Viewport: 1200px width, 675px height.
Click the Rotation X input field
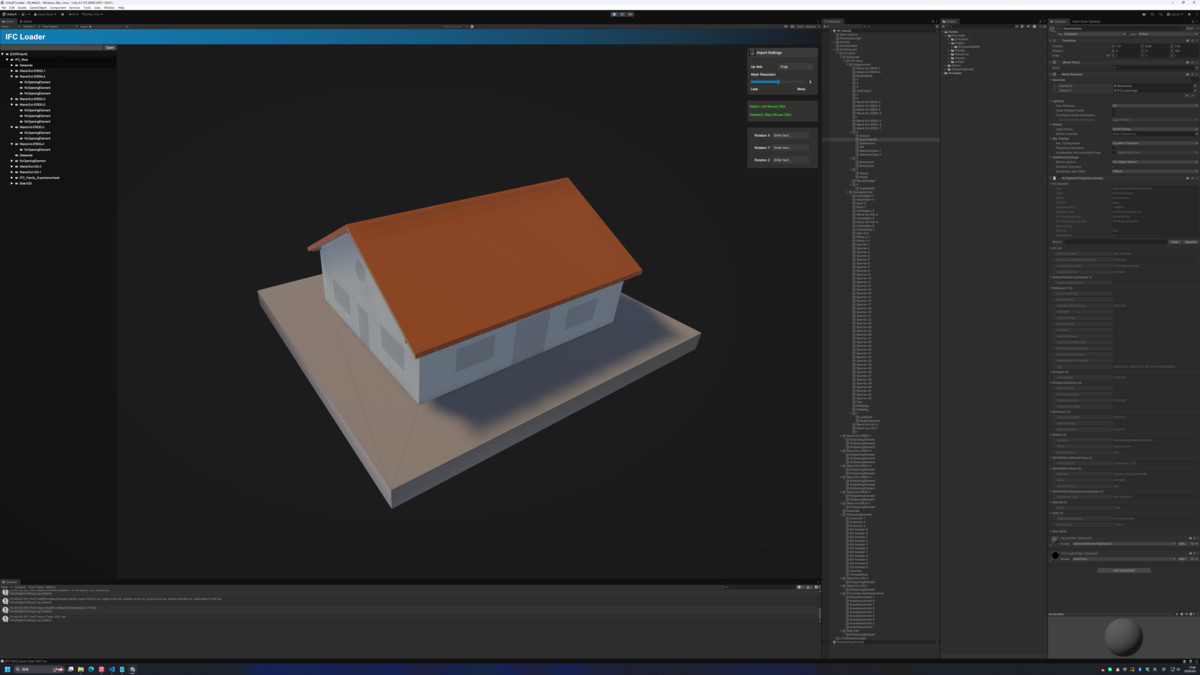click(x=790, y=135)
